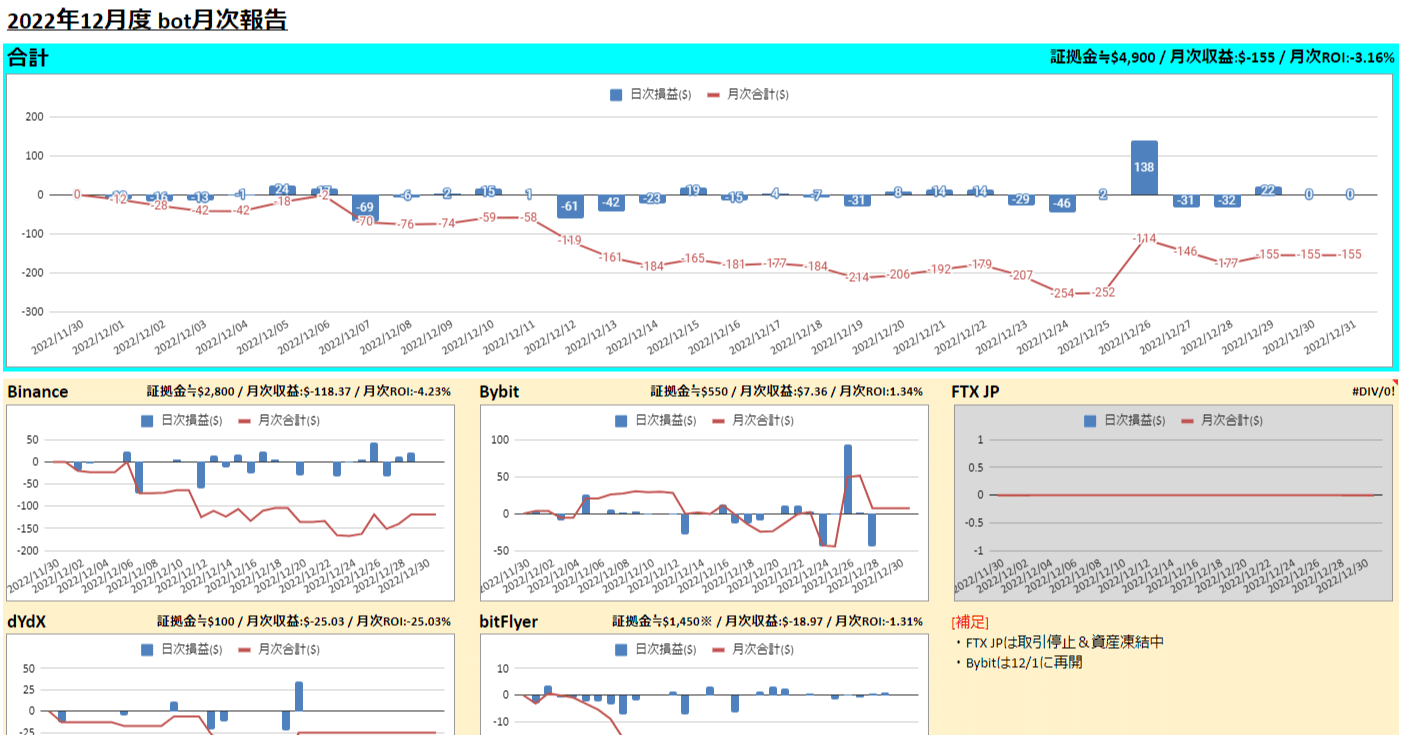Select Binance summary showing 月次ROI:-4.23%

(x=299, y=392)
